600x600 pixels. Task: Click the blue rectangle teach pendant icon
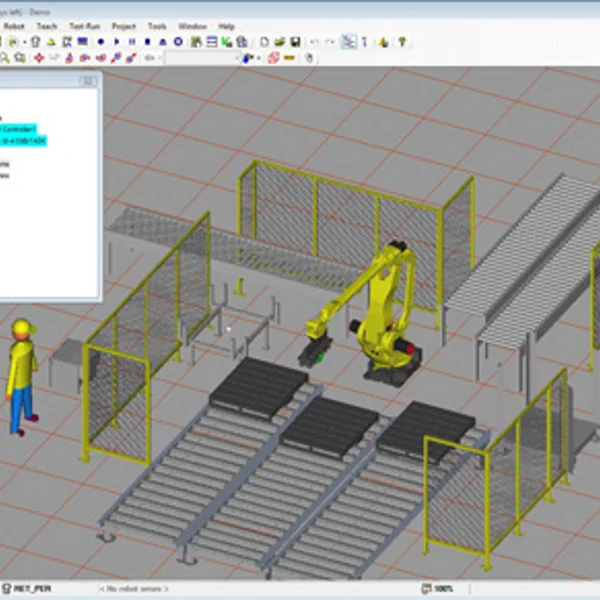[x=82, y=41]
